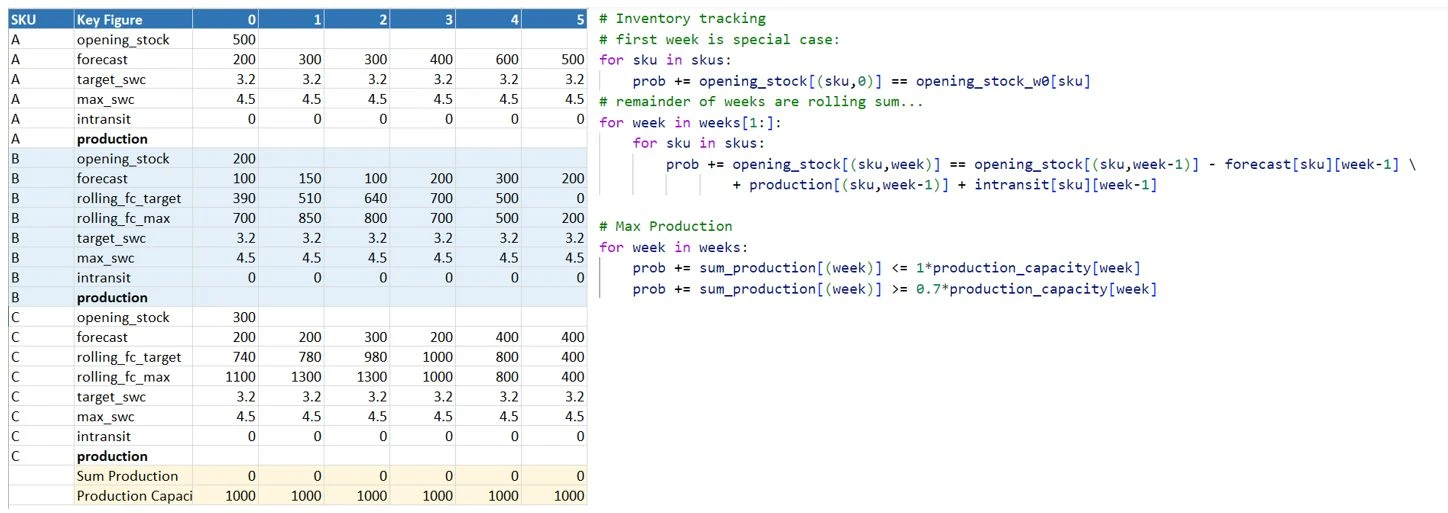Select SKU B "intransit" label cell

point(133,278)
